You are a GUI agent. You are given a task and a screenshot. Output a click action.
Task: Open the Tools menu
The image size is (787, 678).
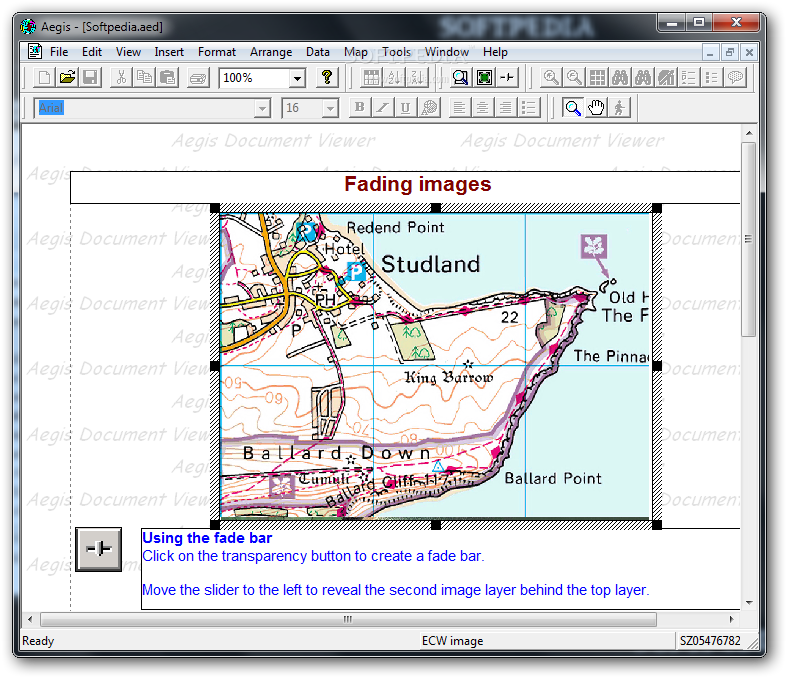coord(396,52)
